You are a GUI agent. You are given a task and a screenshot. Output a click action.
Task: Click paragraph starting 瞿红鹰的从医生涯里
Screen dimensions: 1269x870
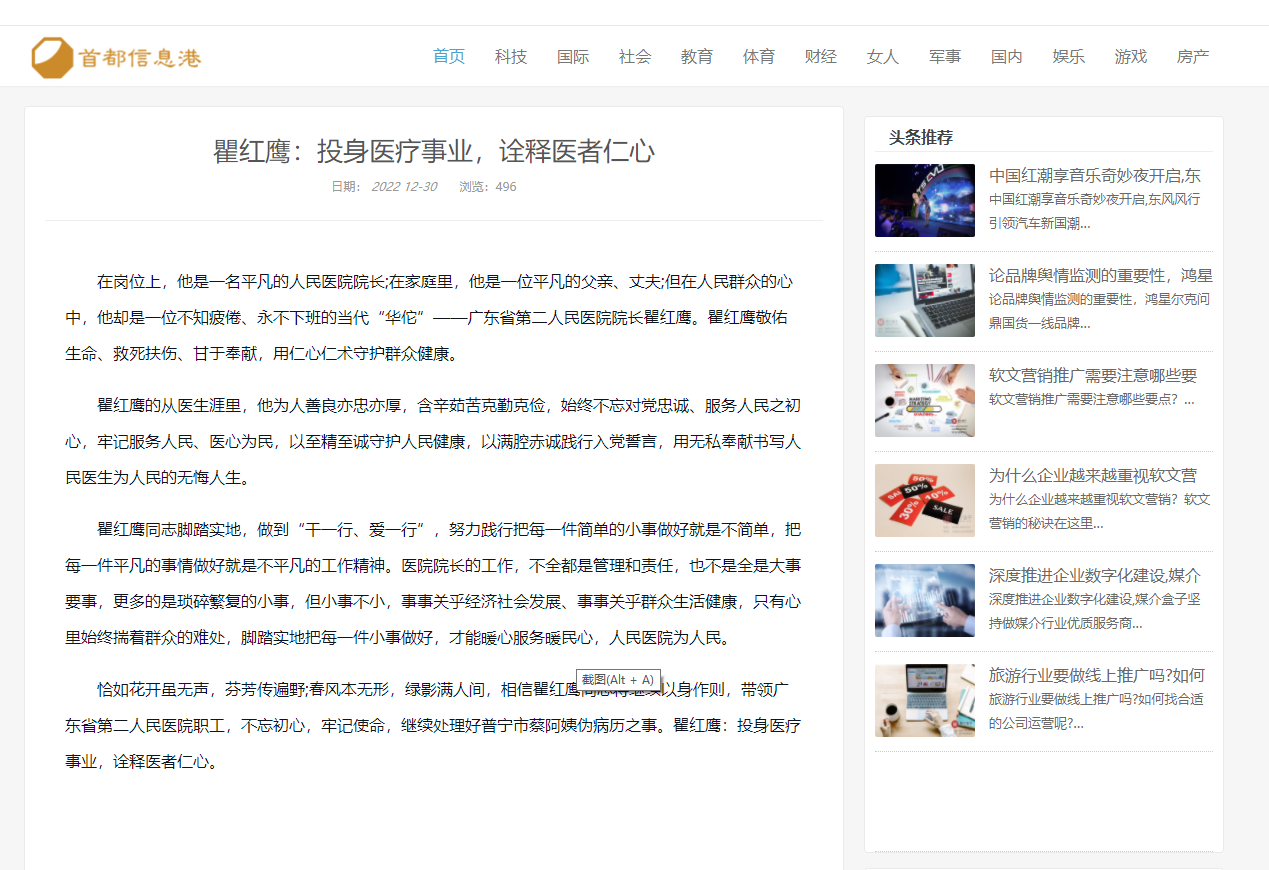tap(433, 442)
